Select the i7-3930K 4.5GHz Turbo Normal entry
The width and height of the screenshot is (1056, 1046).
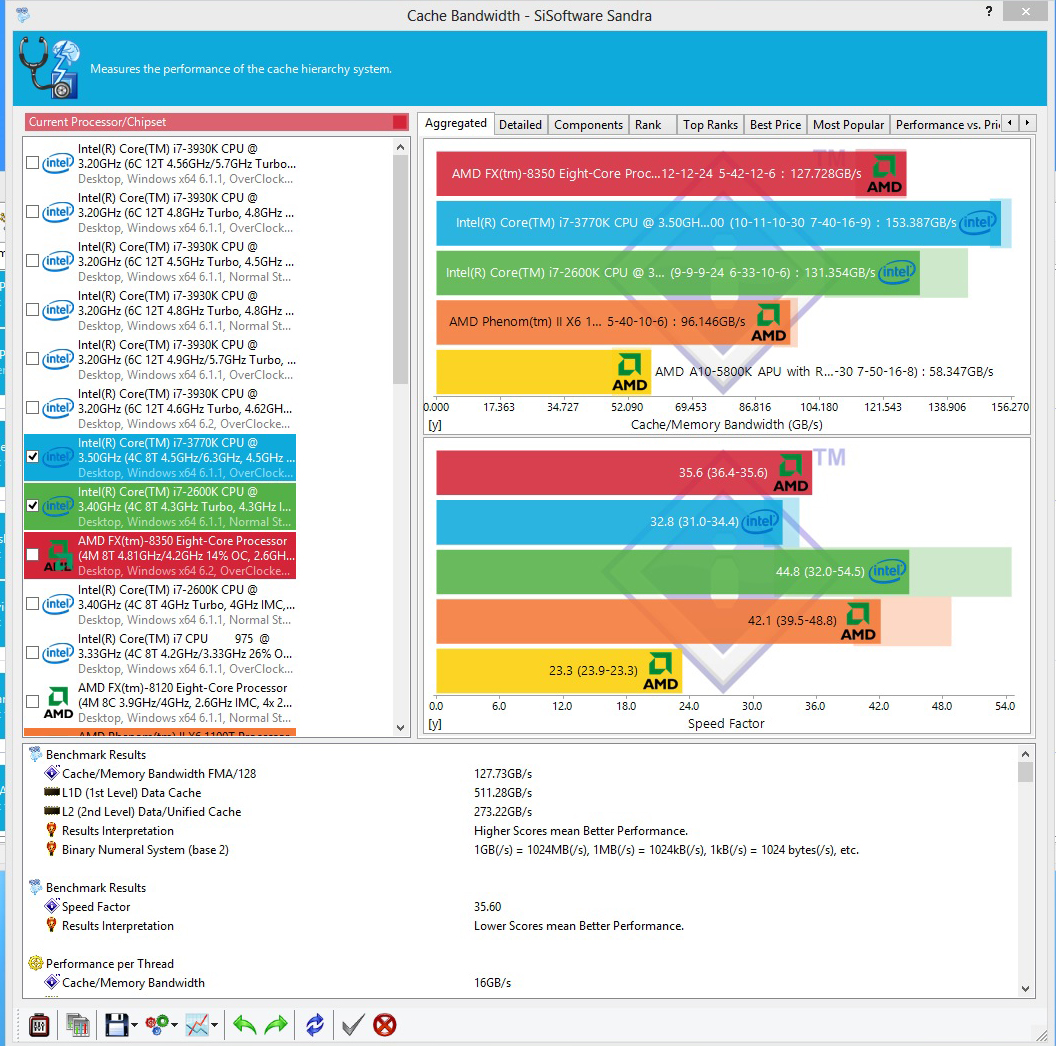point(160,261)
